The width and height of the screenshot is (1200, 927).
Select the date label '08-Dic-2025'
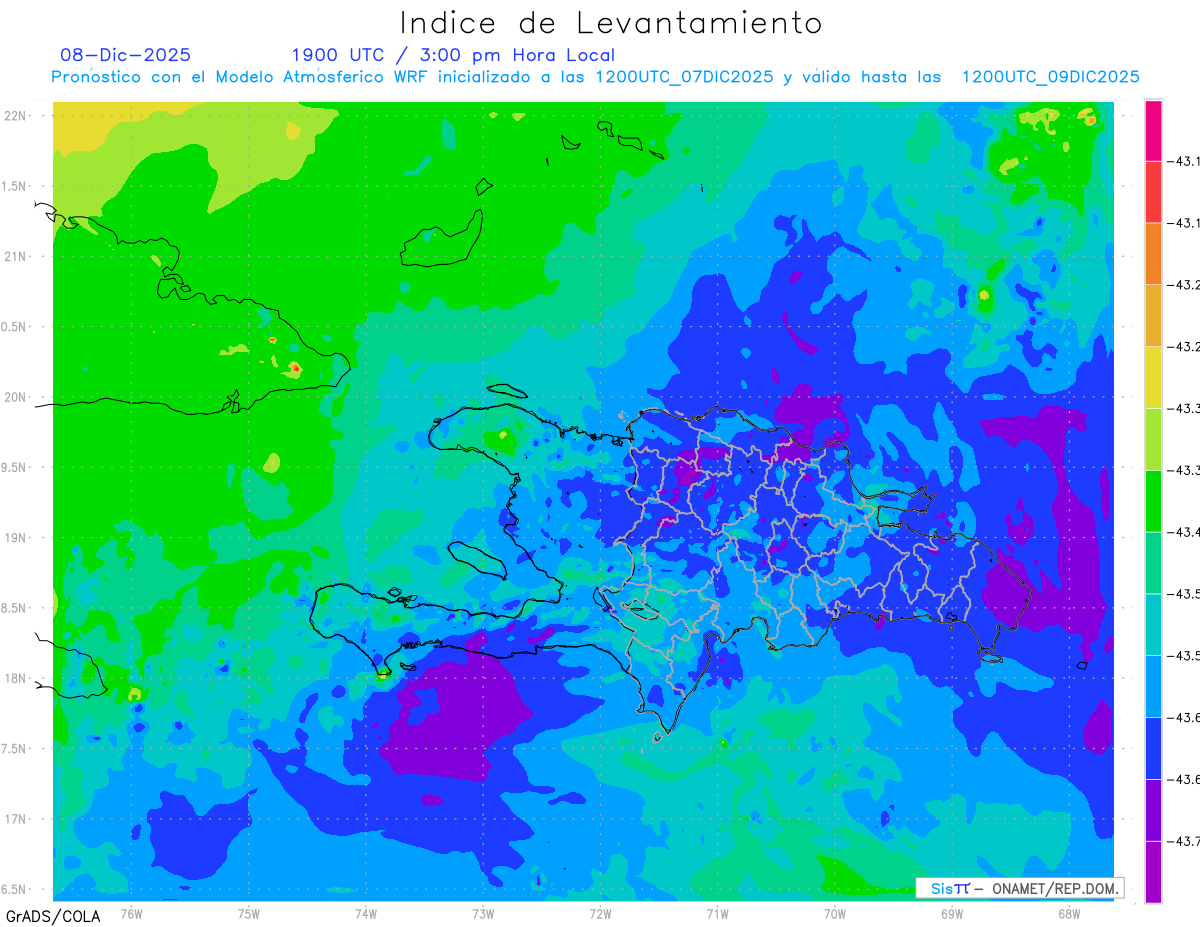(x=125, y=55)
